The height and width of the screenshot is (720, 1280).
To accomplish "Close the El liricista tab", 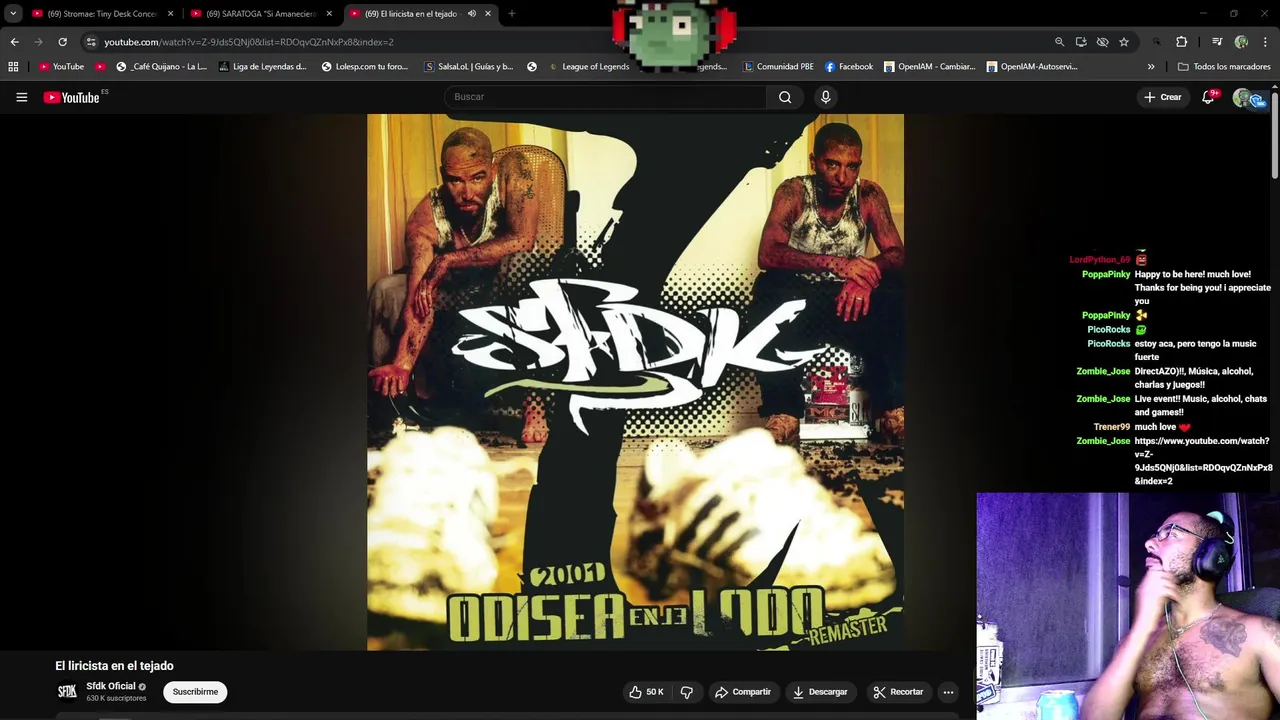I will [x=488, y=14].
